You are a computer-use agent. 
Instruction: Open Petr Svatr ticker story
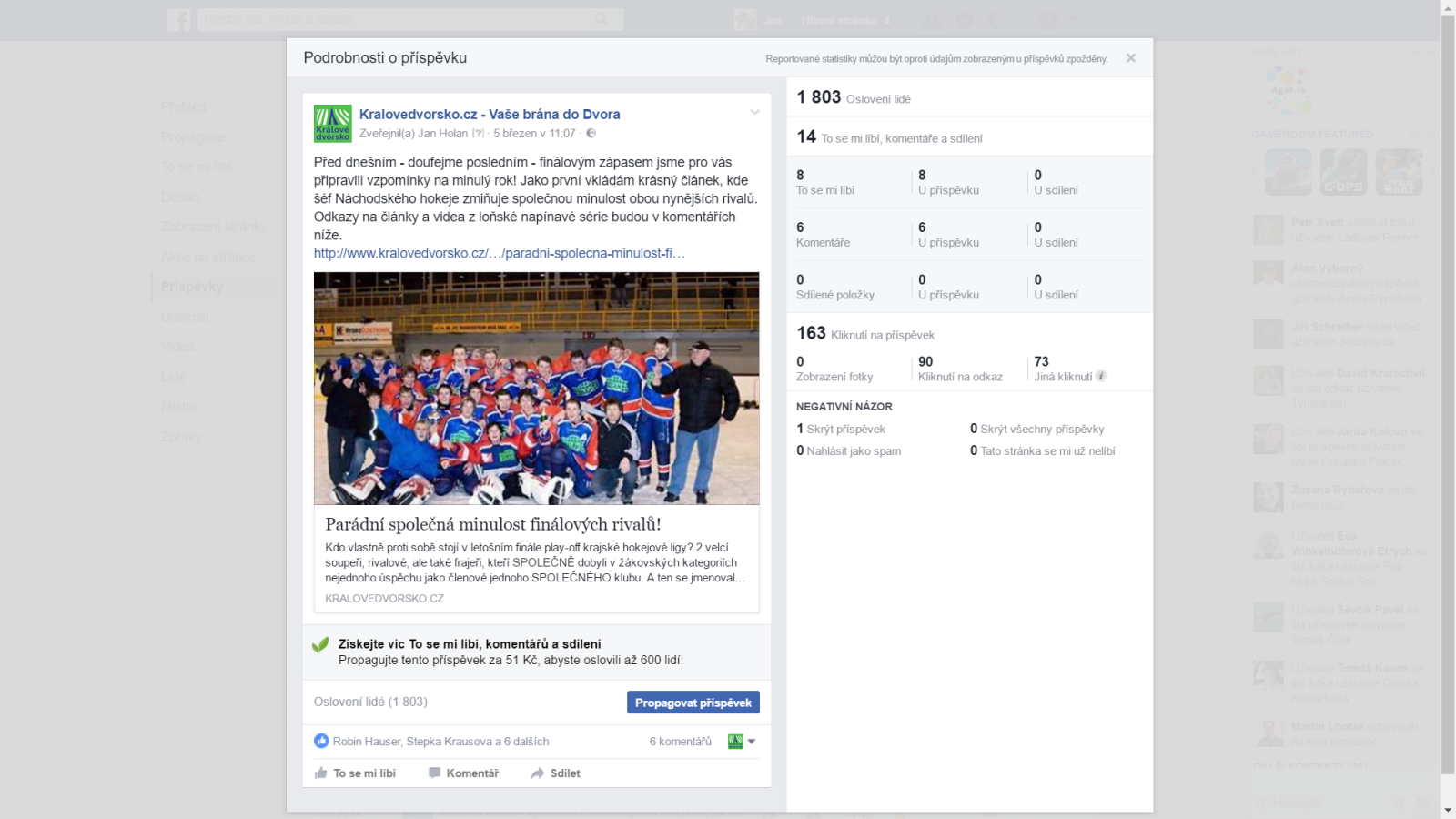[1338, 229]
